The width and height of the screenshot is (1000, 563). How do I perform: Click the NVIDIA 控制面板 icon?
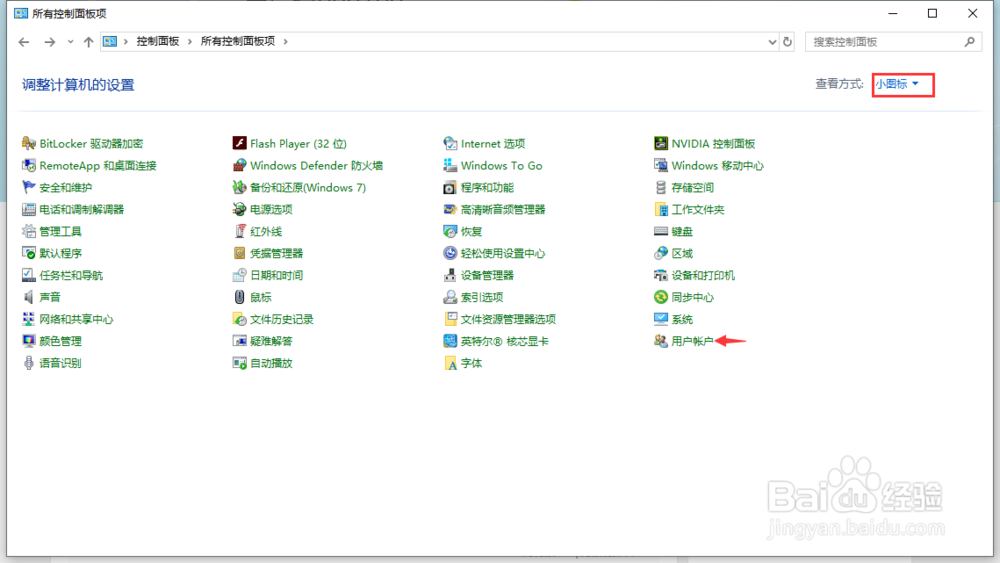661,143
